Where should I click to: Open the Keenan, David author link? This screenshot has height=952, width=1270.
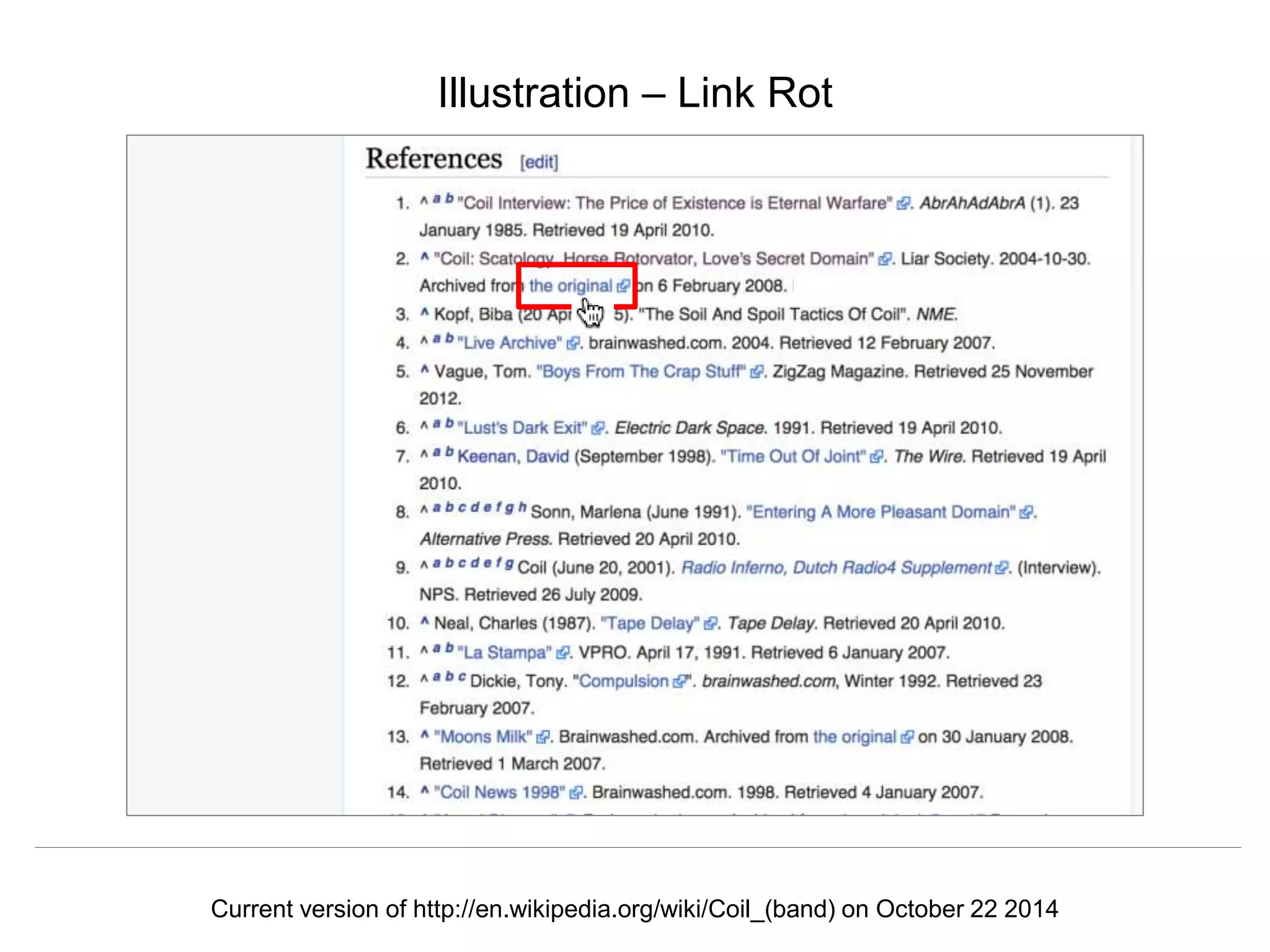coord(513,457)
